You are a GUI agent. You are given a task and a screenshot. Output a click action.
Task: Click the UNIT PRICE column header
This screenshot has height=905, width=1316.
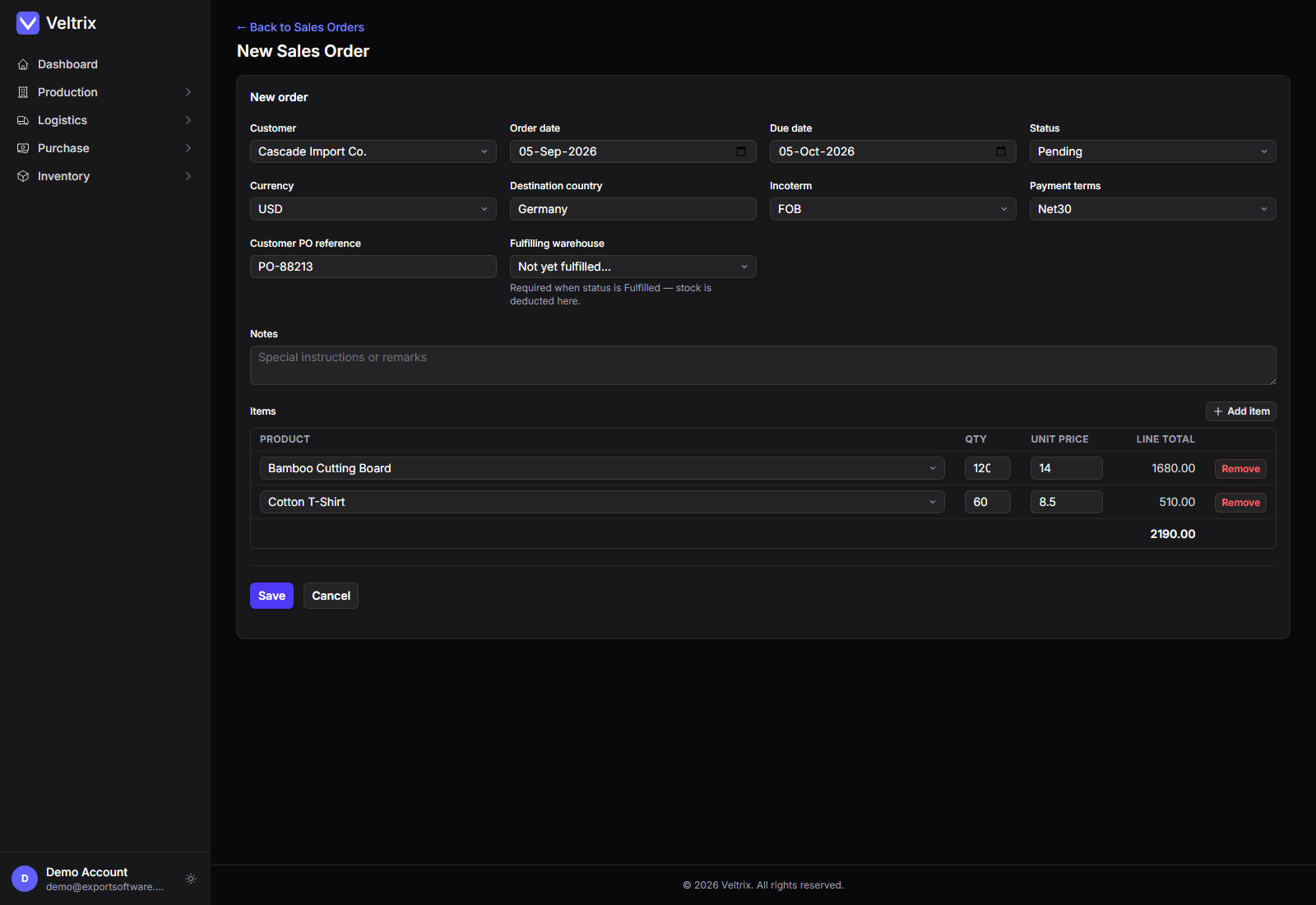click(1059, 439)
